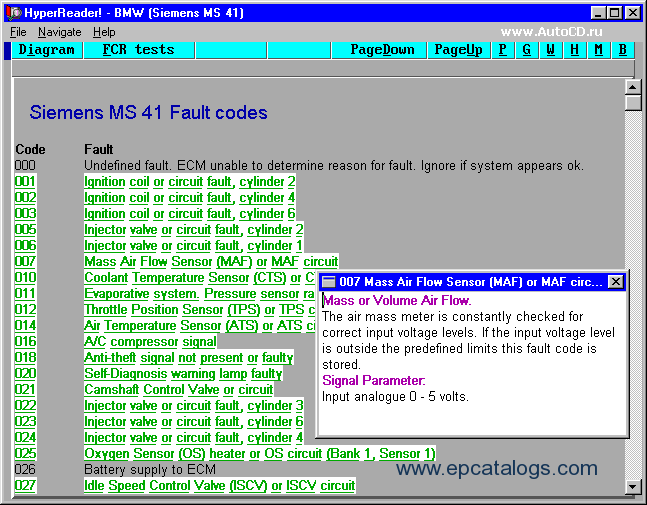Open Camshaft Control Valve or circuit link
This screenshot has width=647, height=505.
click(179, 390)
